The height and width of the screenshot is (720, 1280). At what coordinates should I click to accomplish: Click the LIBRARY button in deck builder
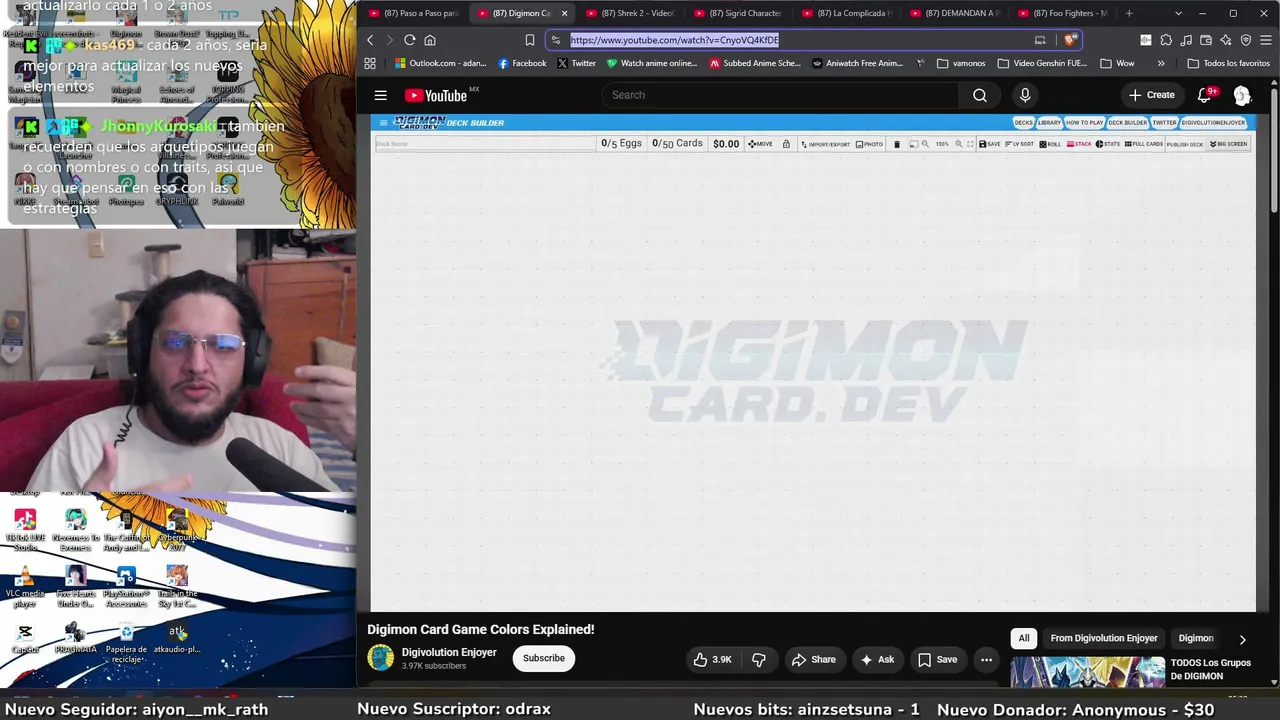pos(1049,123)
